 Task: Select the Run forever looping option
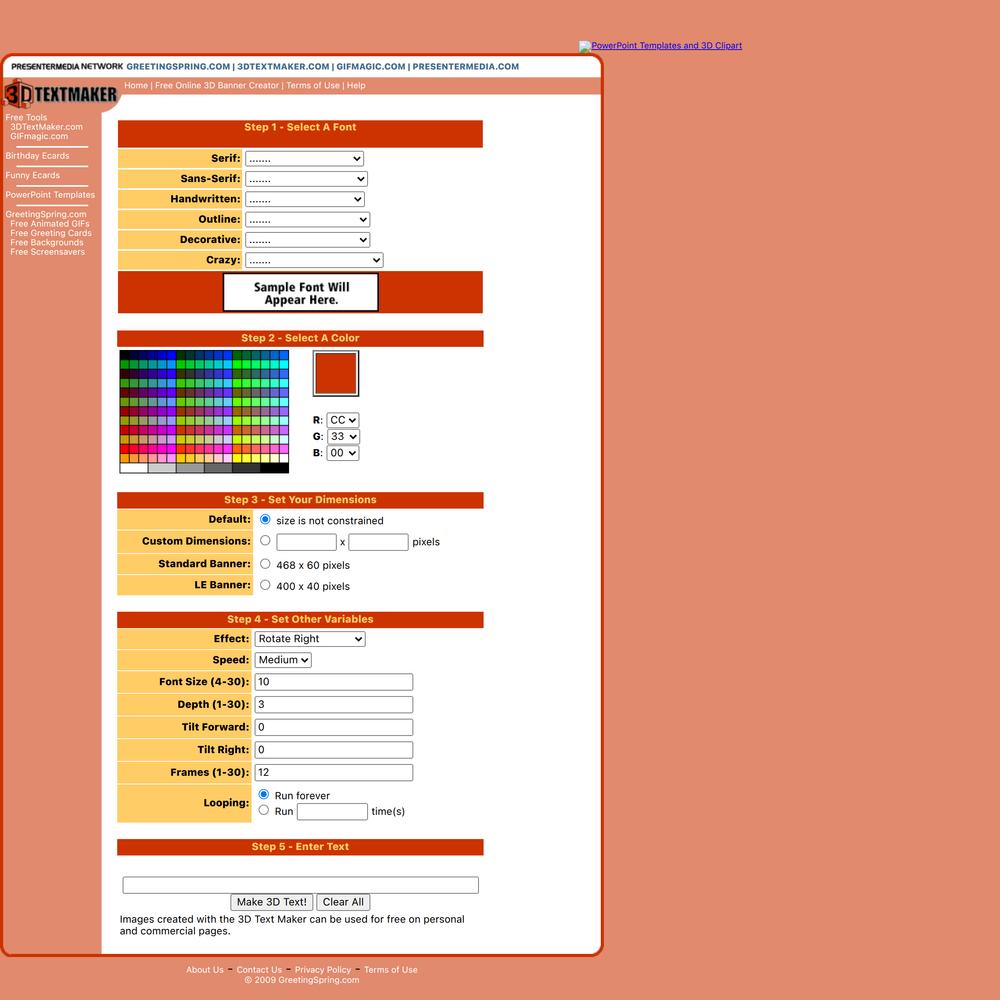coord(264,795)
